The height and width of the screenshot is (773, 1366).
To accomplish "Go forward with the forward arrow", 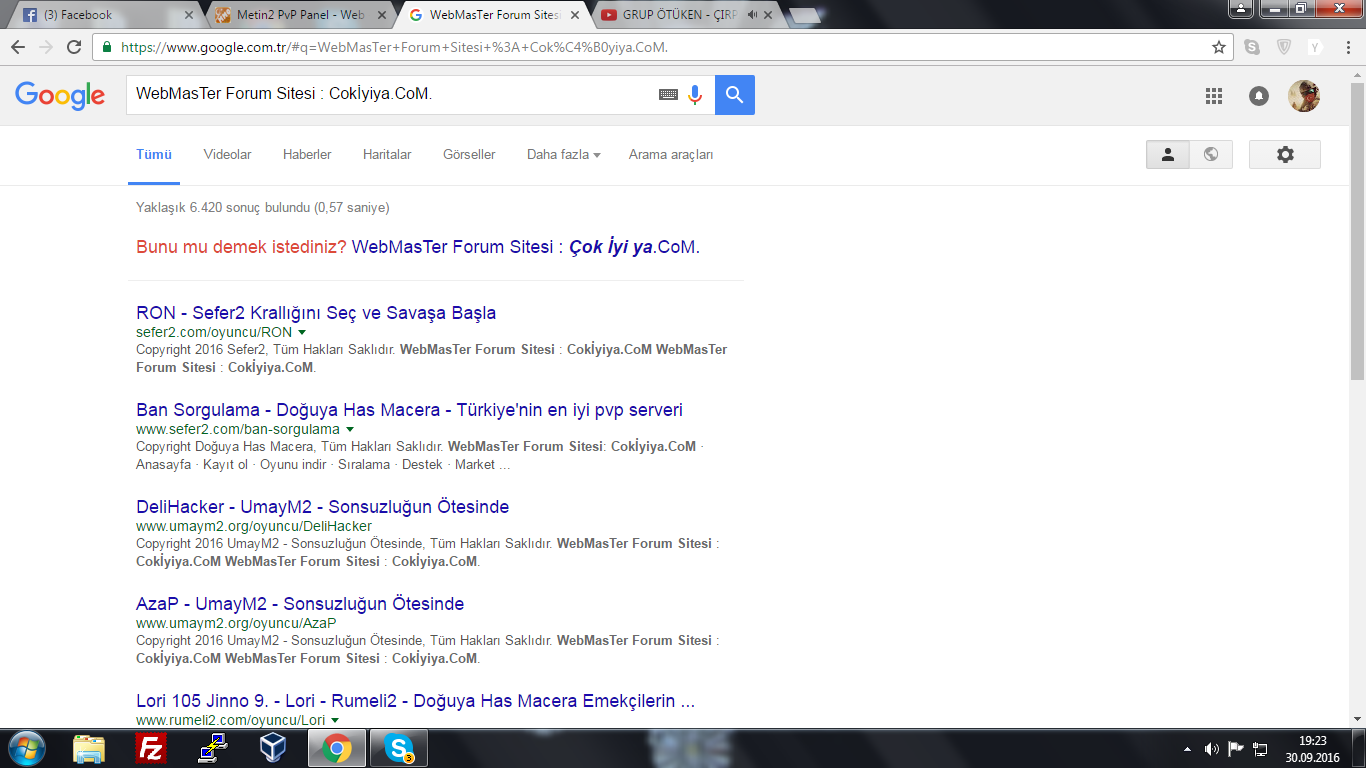I will point(46,47).
